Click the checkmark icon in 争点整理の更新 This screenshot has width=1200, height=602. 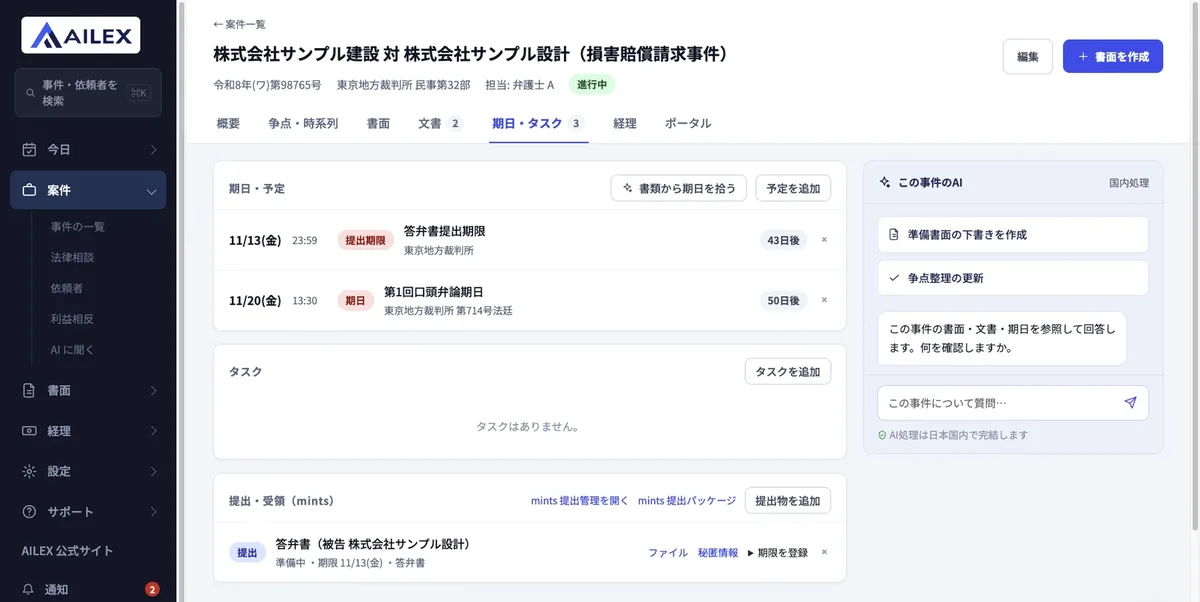click(x=895, y=278)
